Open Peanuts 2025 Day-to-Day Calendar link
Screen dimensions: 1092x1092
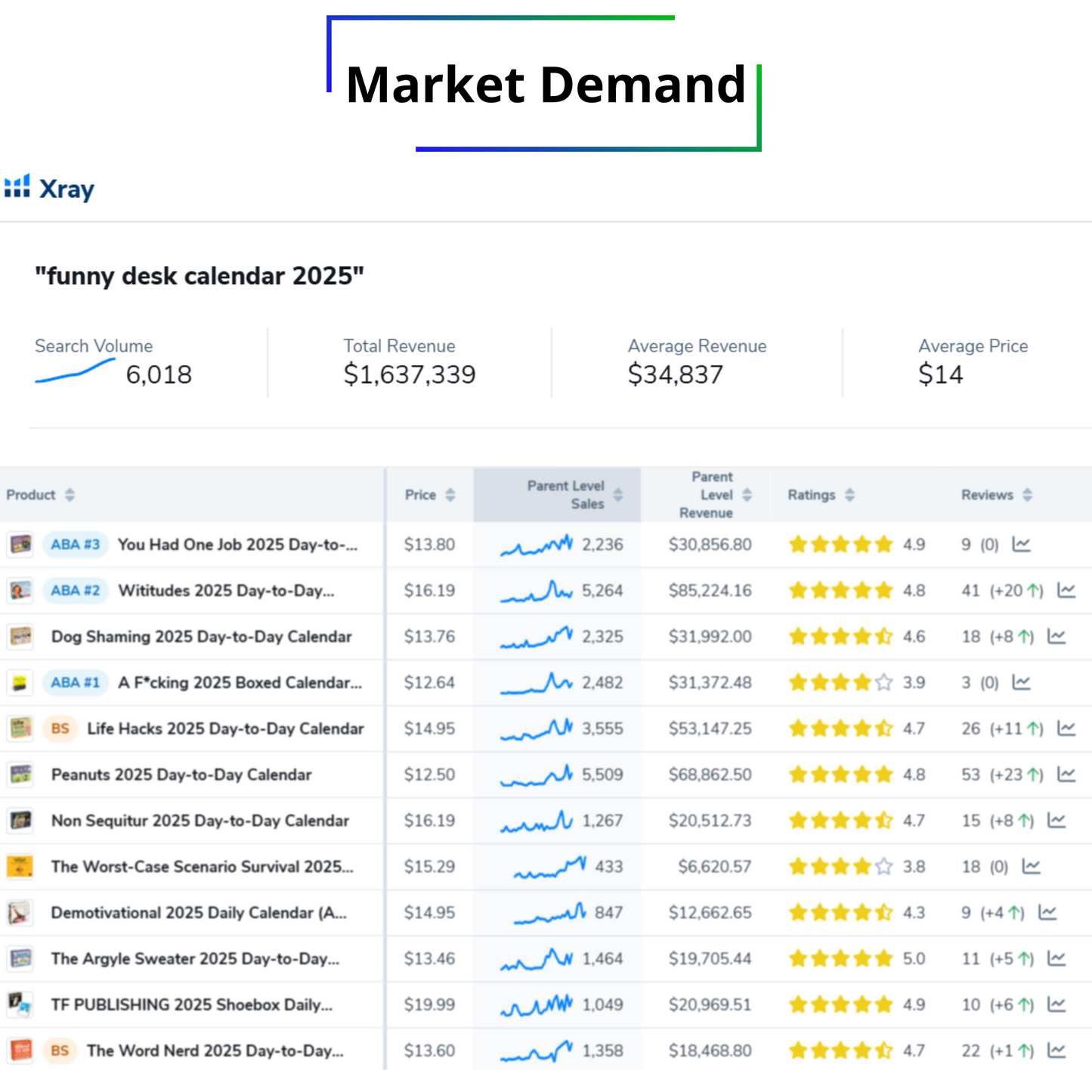coord(181,775)
